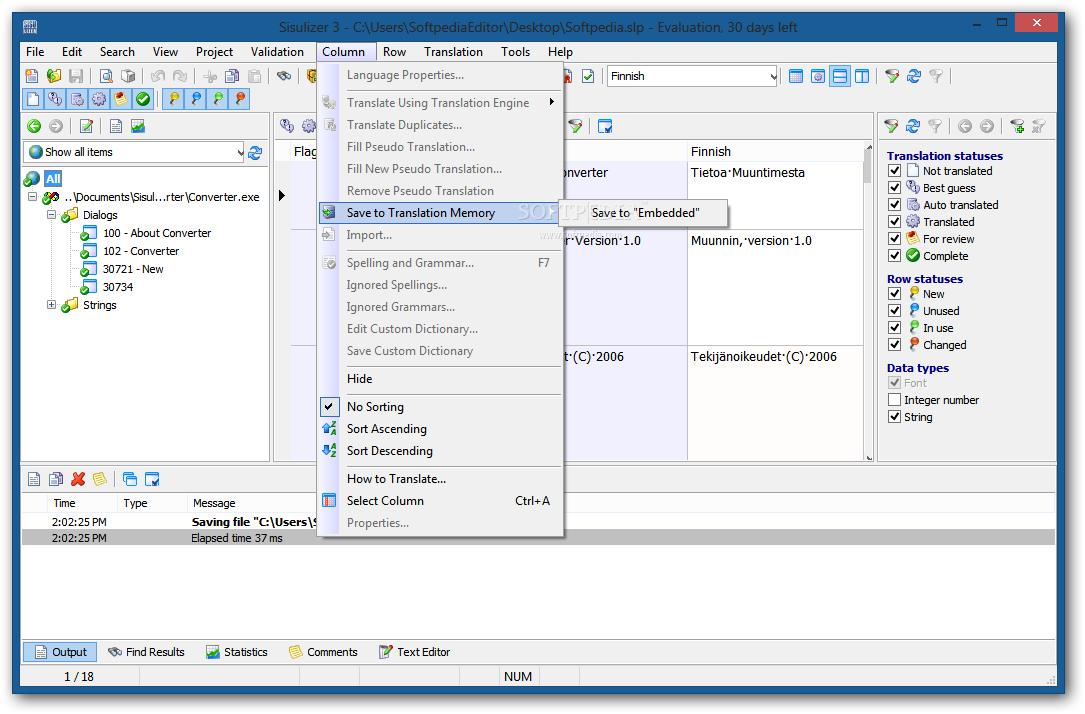
Task: Choose Hide in Column menu
Action: (x=440, y=379)
